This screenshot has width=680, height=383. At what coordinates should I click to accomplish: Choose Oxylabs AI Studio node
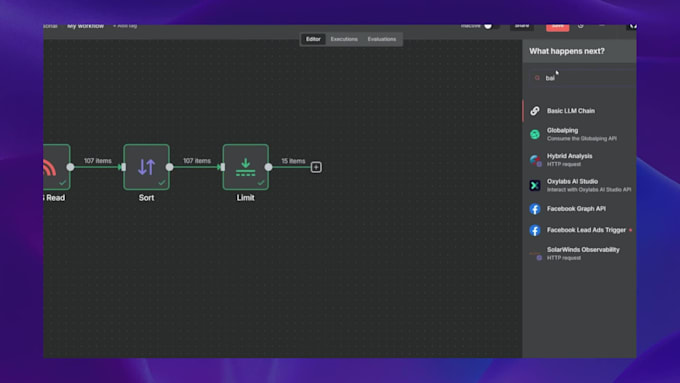pyautogui.click(x=579, y=186)
